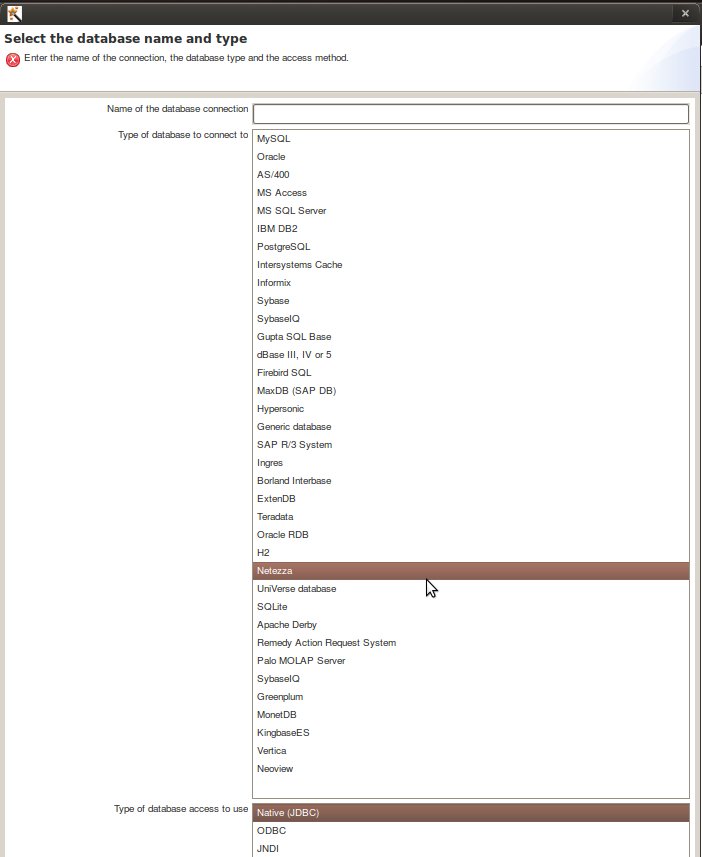702x857 pixels.
Task: Select SAP R/3 System
Action: tap(471, 445)
